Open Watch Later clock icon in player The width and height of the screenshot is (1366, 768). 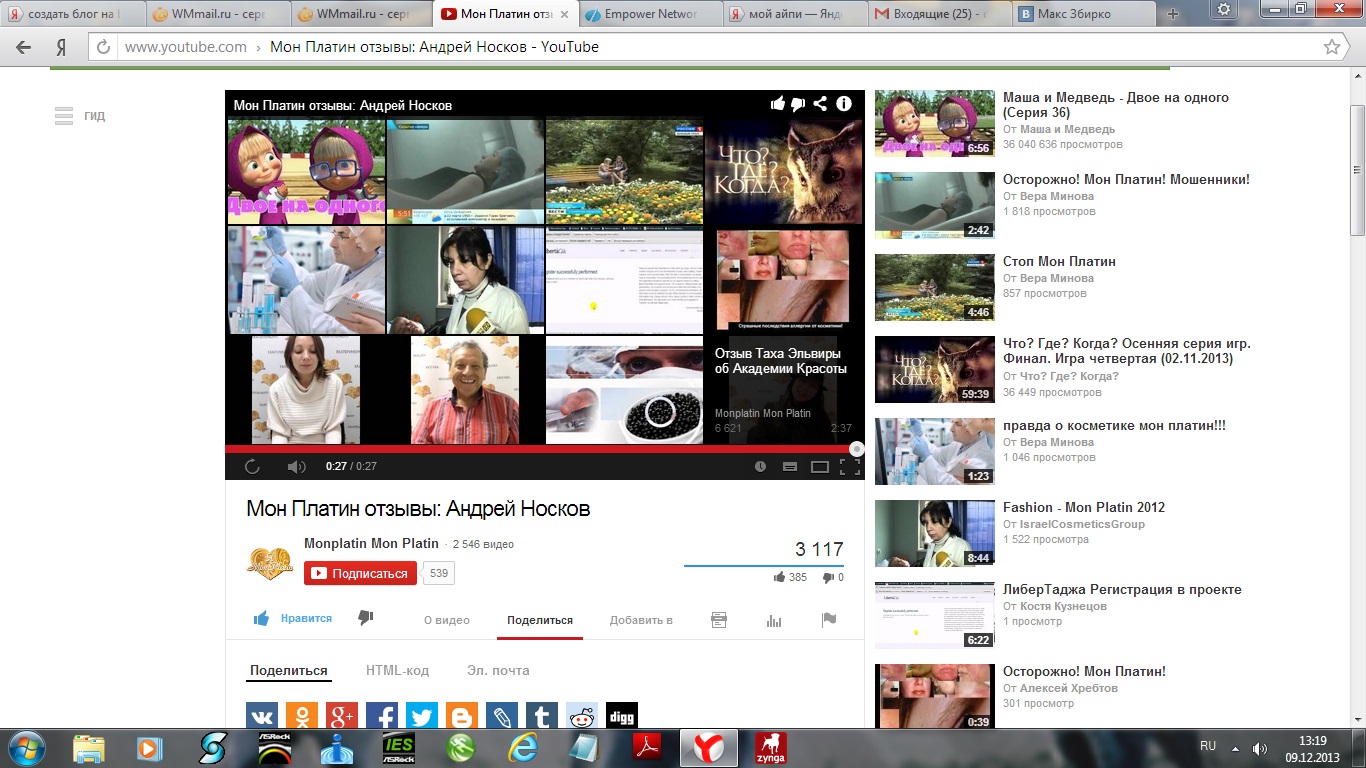pyautogui.click(x=760, y=466)
